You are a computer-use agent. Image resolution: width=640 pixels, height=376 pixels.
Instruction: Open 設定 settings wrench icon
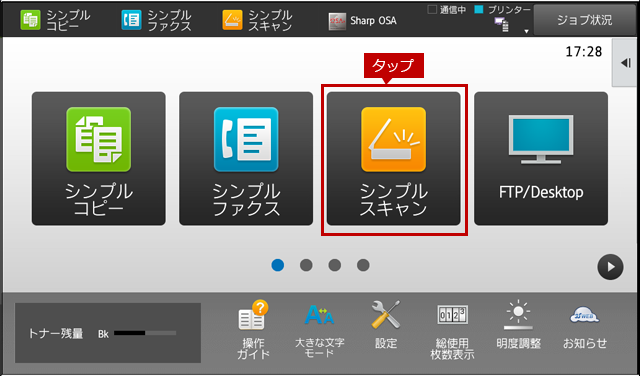pyautogui.click(x=386, y=325)
